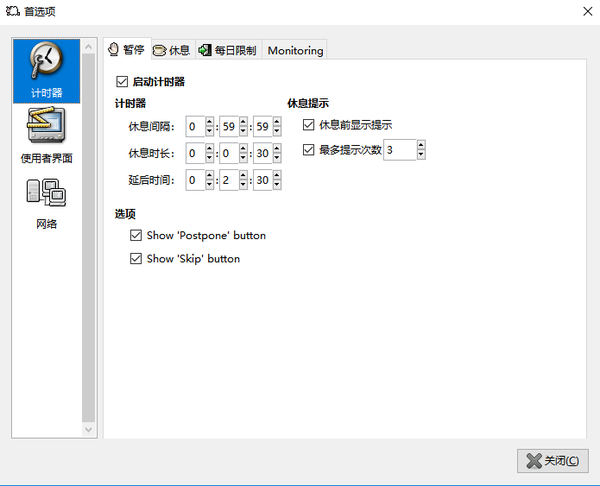Decrease 休息间隔 hours with down arrow
Viewport: 600px width, 486px height.
(209, 131)
